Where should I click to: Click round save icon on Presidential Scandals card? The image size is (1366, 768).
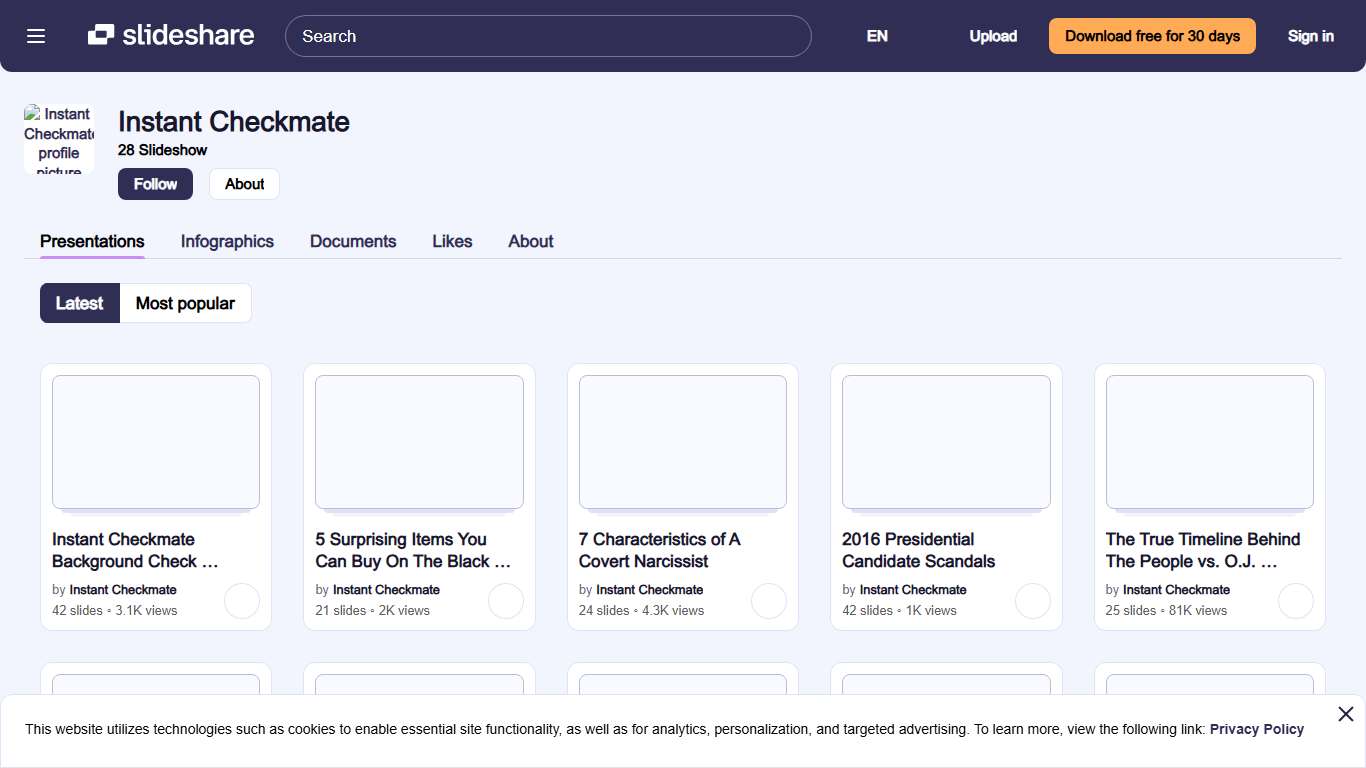click(x=1032, y=601)
